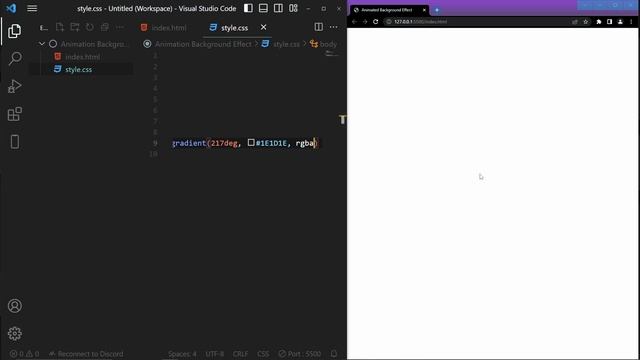Split the editor to the right

click(318, 27)
